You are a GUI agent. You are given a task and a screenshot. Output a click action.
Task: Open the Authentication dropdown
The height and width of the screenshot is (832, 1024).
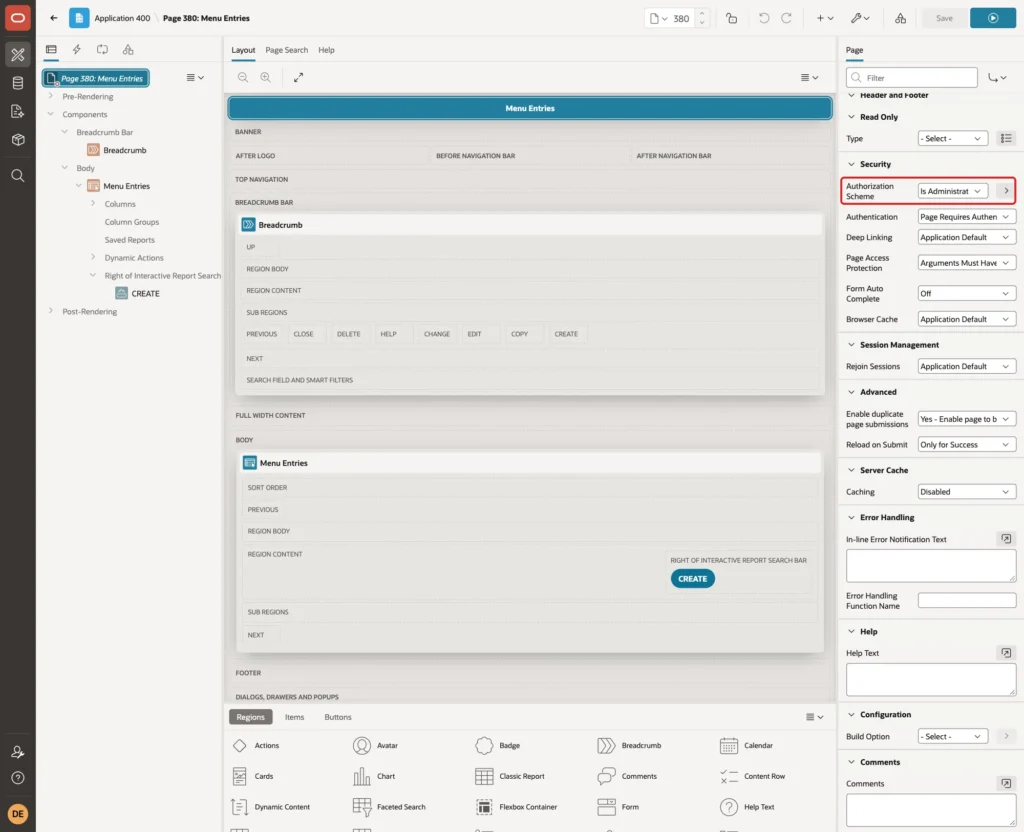(x=967, y=217)
